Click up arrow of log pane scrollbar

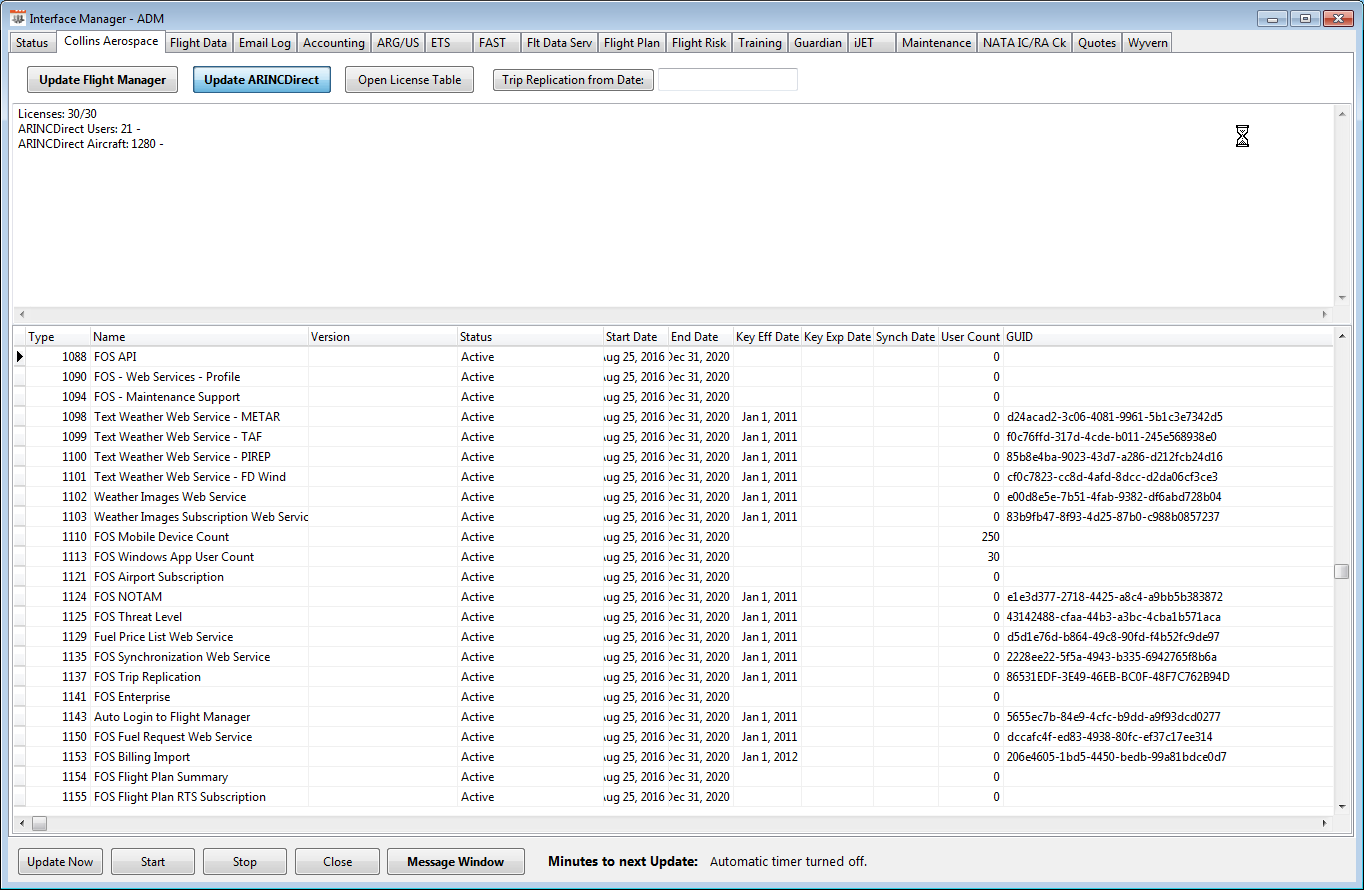coord(1342,112)
